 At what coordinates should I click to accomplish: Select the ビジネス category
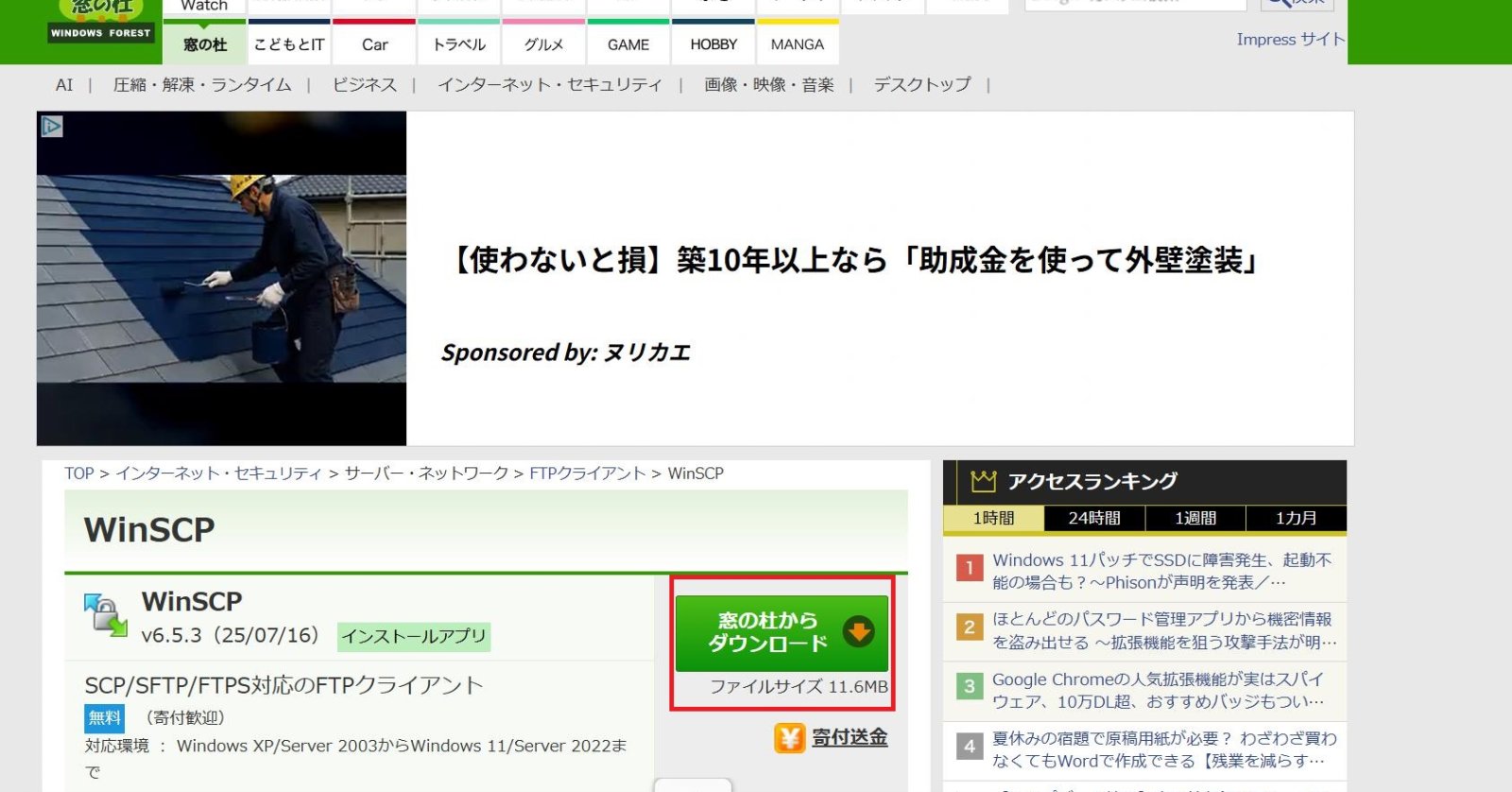click(x=365, y=85)
